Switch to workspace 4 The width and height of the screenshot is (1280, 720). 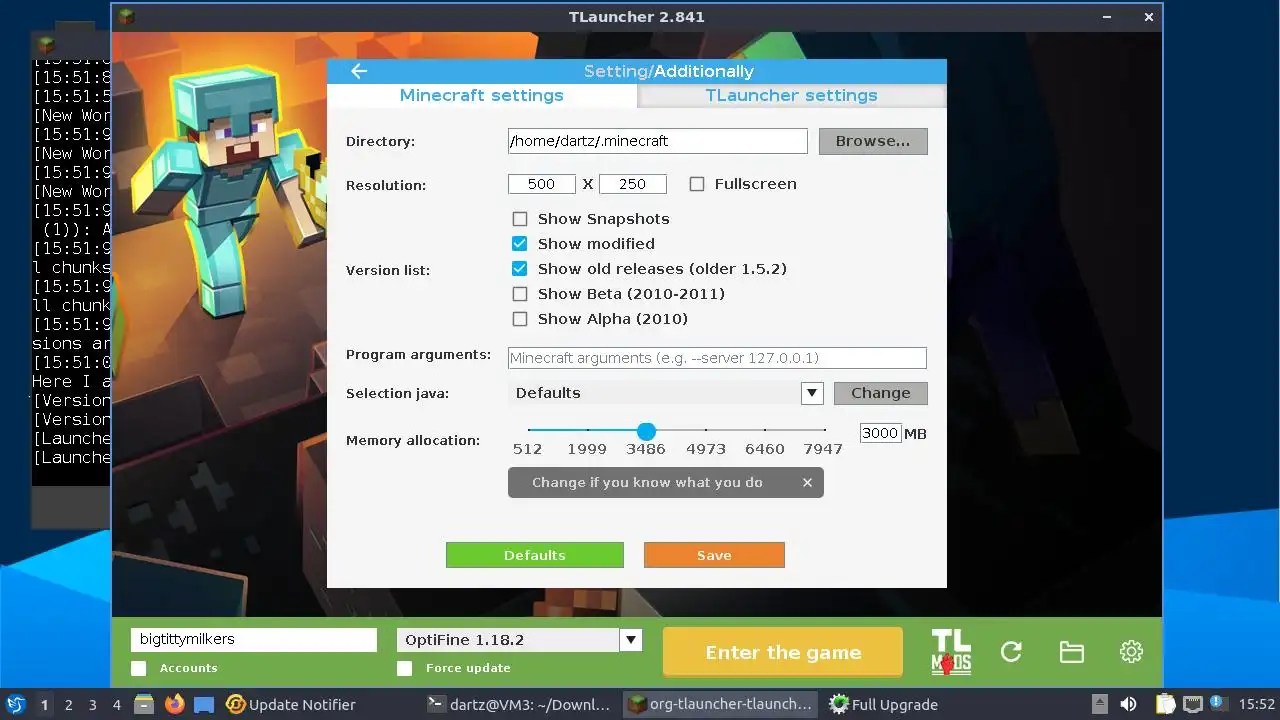tap(116, 704)
